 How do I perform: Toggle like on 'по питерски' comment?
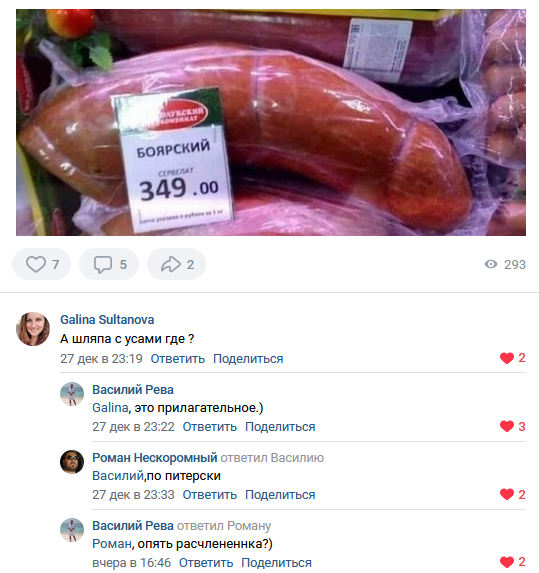coord(507,494)
